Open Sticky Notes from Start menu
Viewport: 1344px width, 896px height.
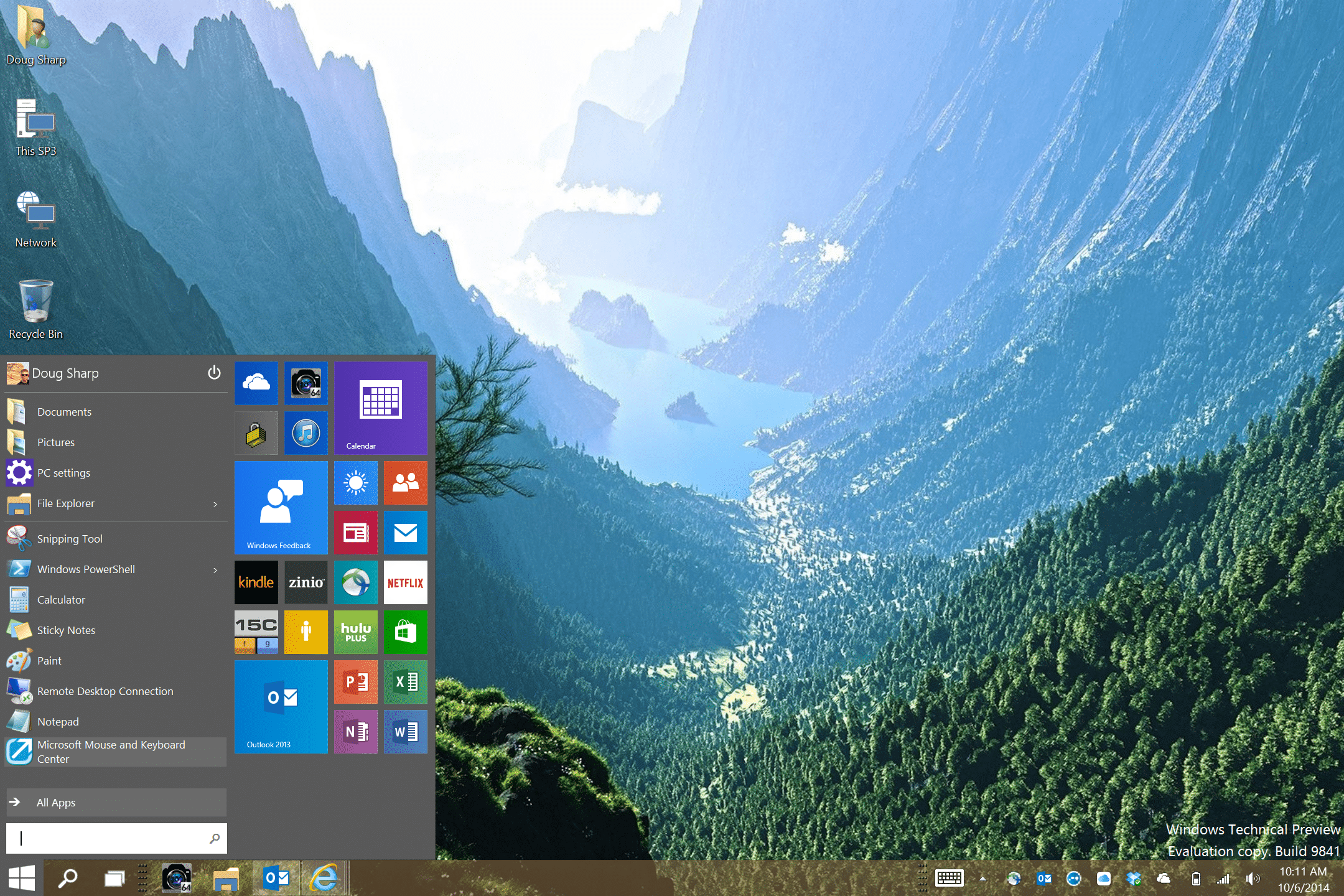[x=116, y=630]
